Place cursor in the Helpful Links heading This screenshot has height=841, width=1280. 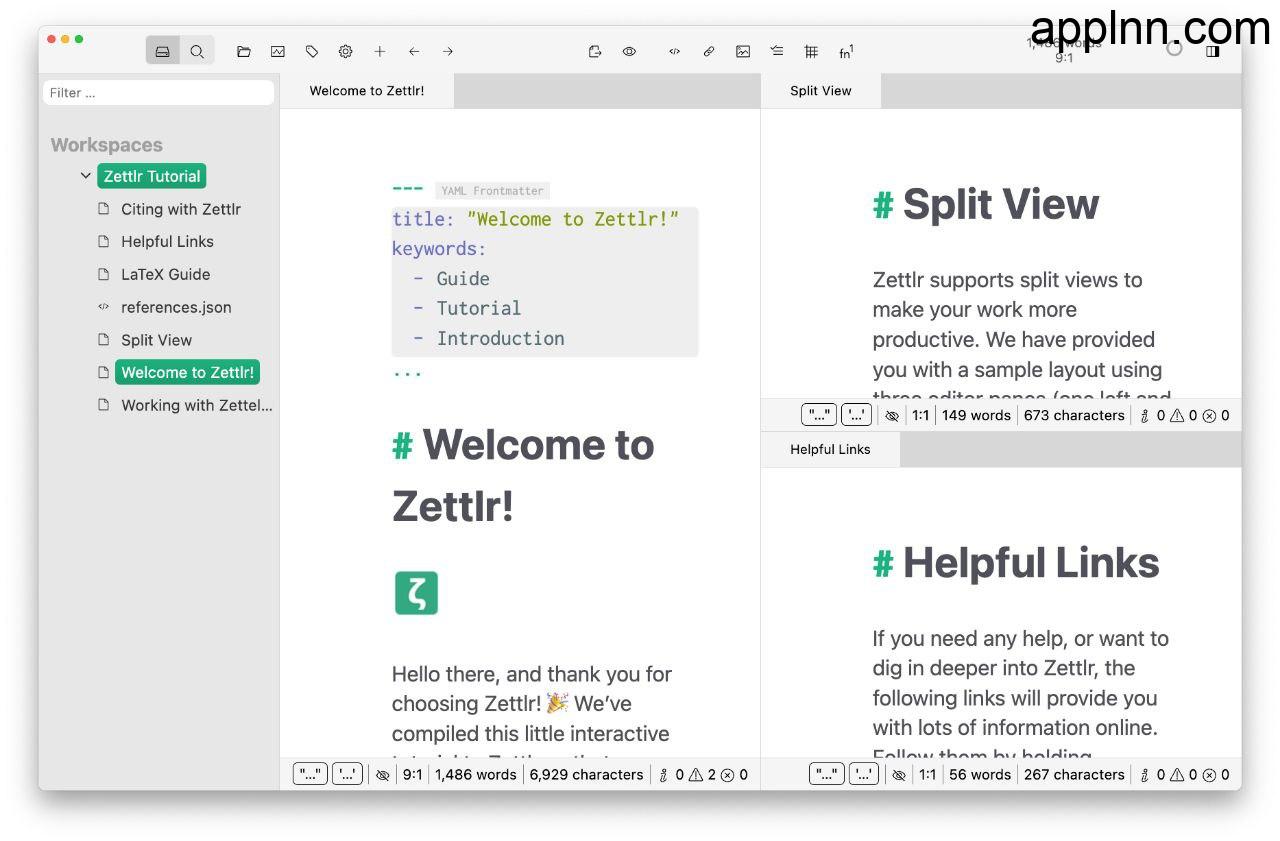point(1031,563)
